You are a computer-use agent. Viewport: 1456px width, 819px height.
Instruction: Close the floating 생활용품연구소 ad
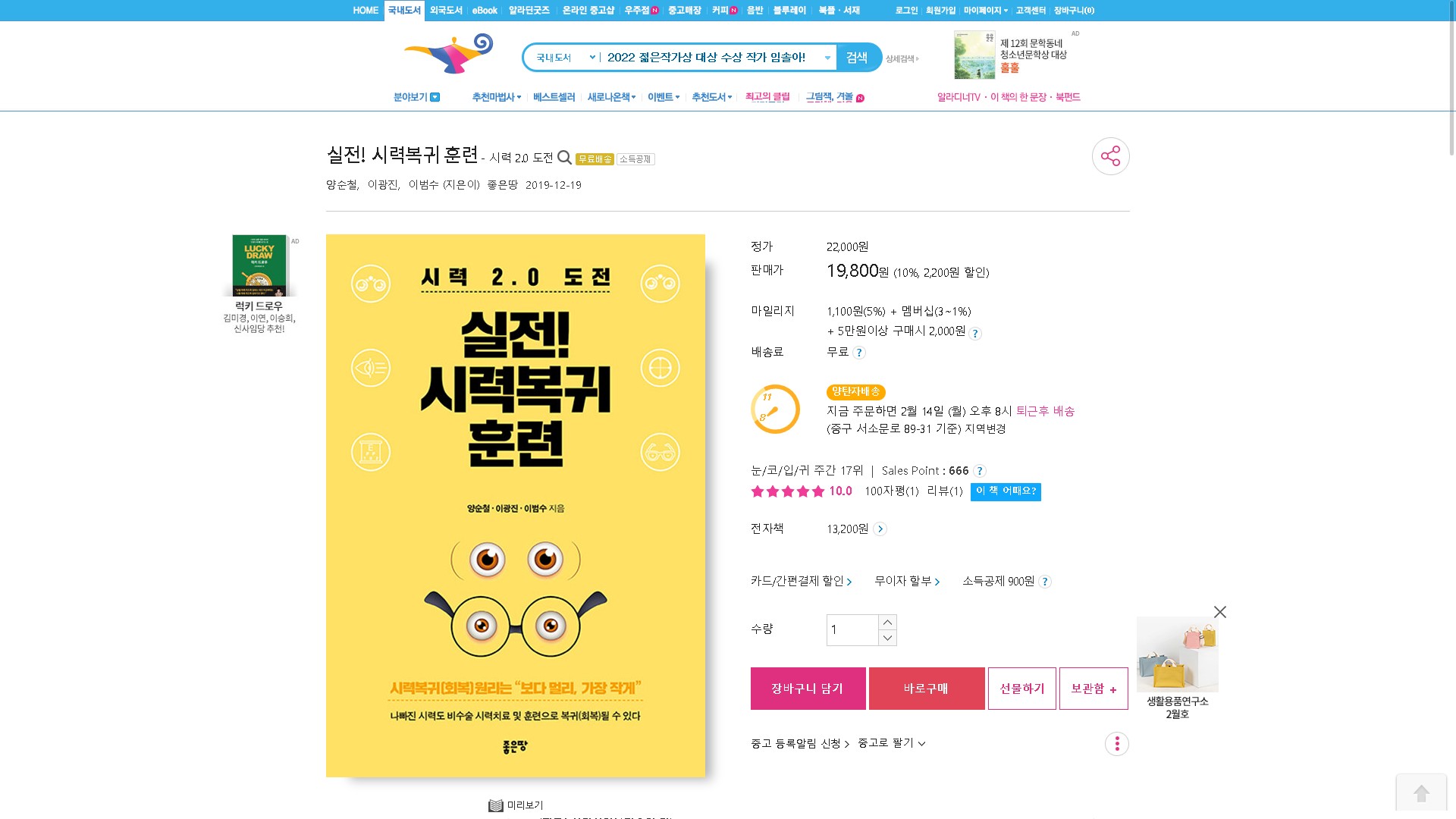(1219, 612)
